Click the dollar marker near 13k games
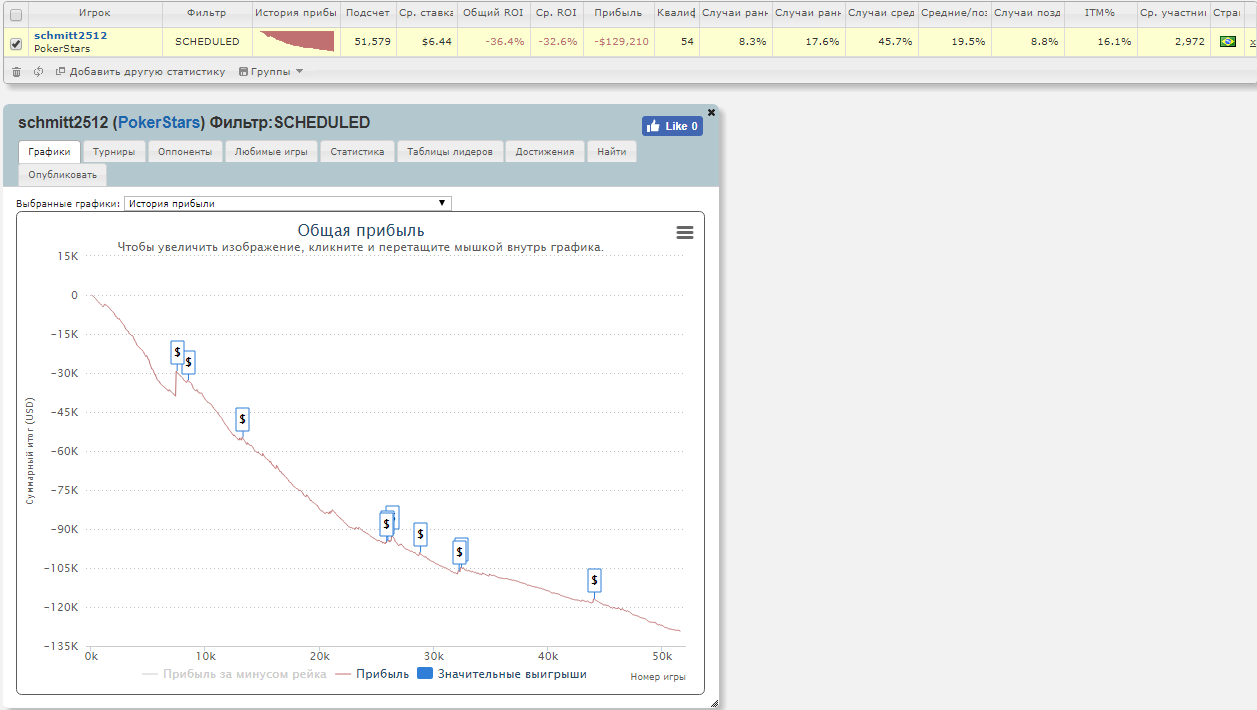Screen dimensions: 1257x710 (242, 419)
